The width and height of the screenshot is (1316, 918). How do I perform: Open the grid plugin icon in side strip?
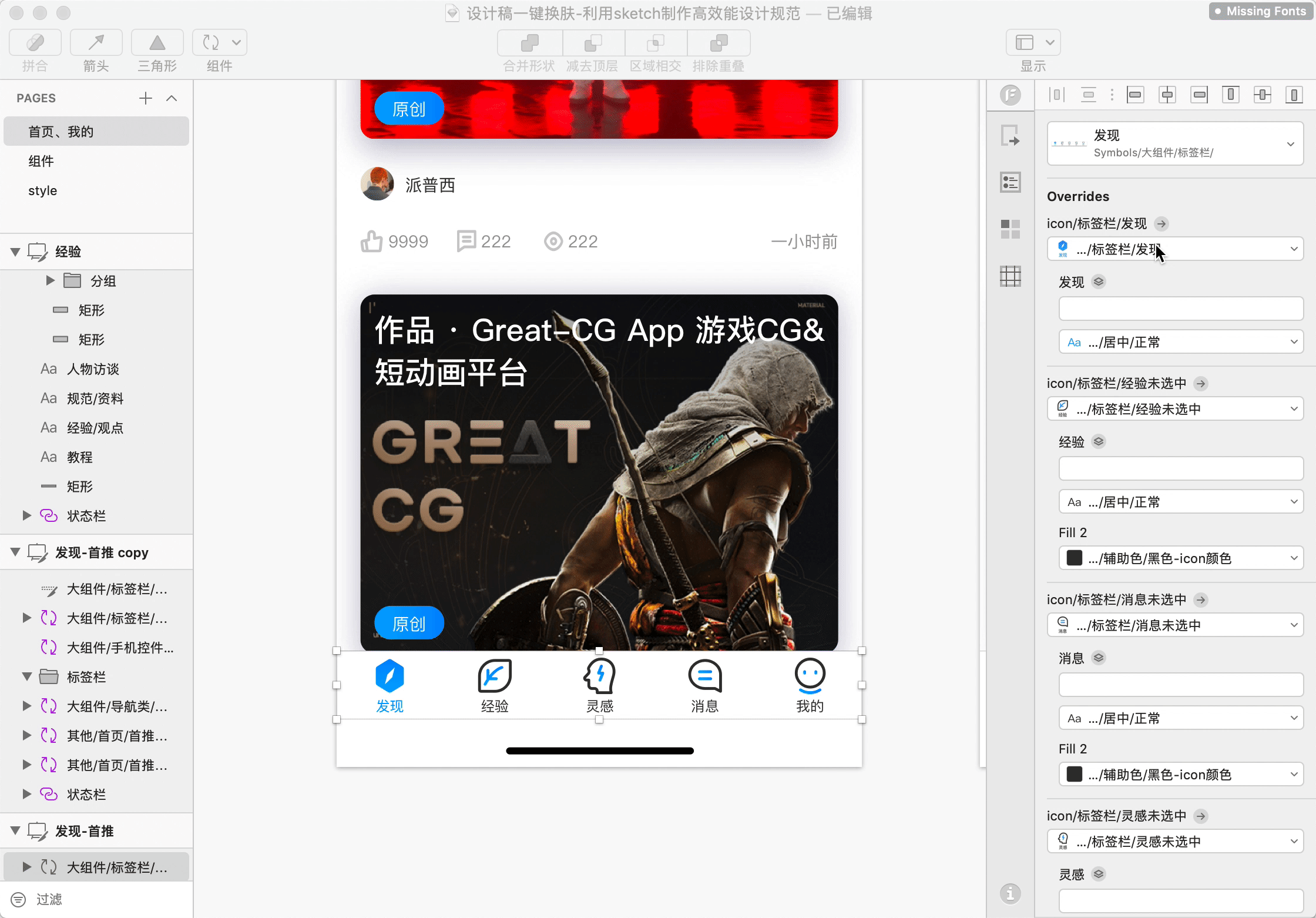[1010, 276]
